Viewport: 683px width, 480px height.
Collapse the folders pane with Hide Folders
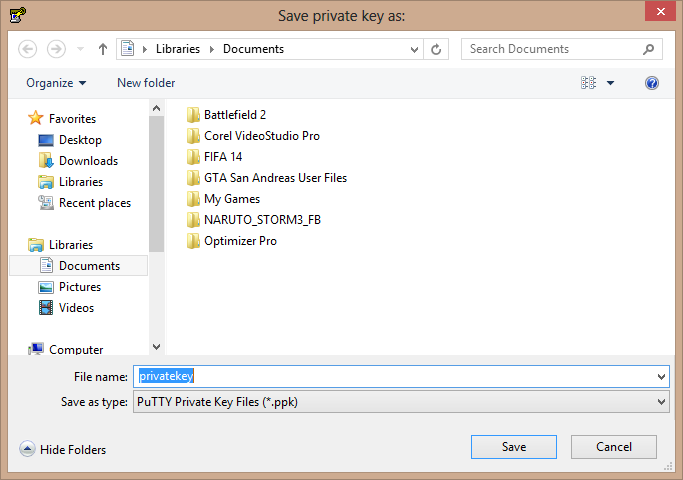63,450
